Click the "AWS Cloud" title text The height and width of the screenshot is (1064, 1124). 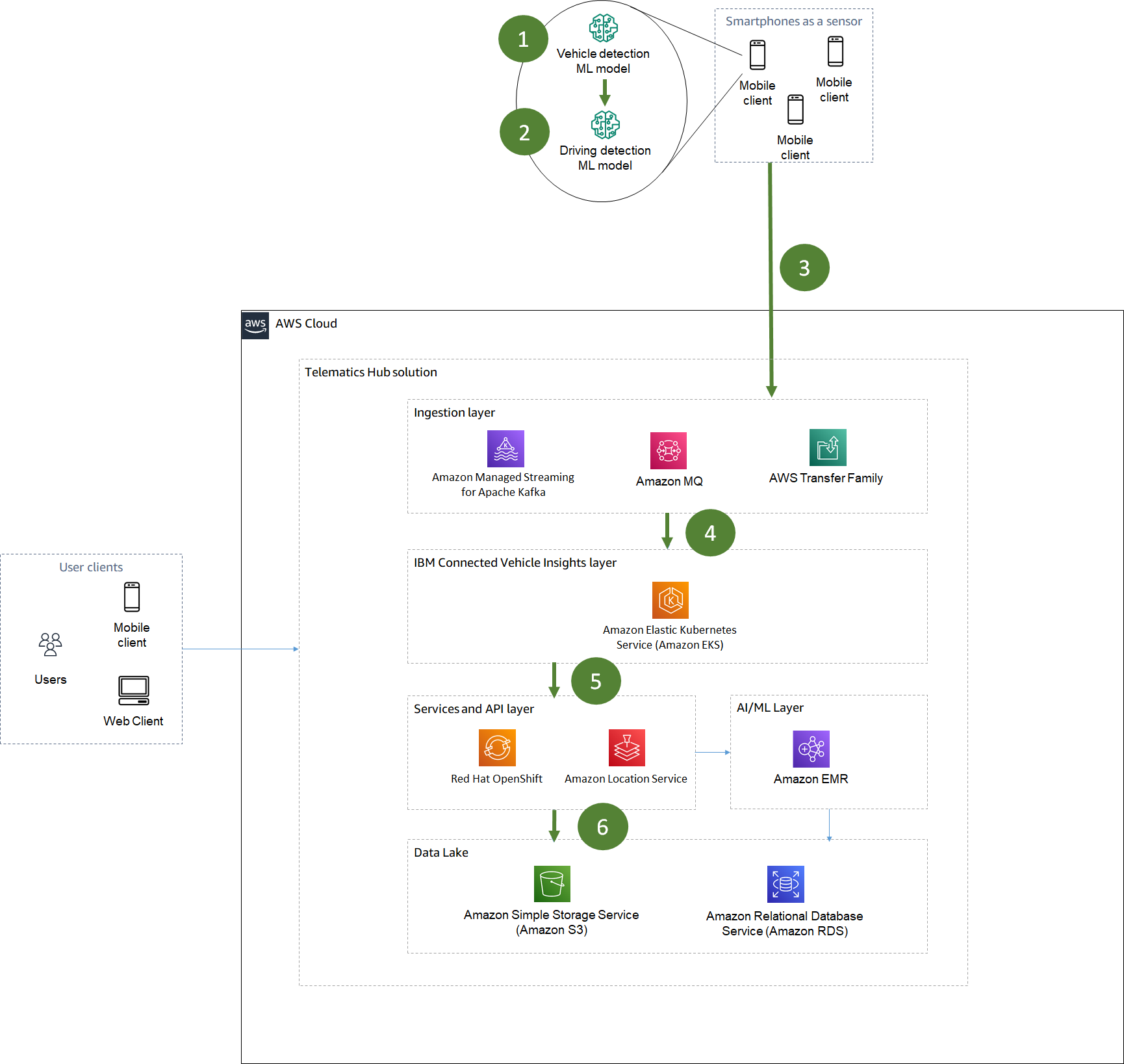(306, 324)
